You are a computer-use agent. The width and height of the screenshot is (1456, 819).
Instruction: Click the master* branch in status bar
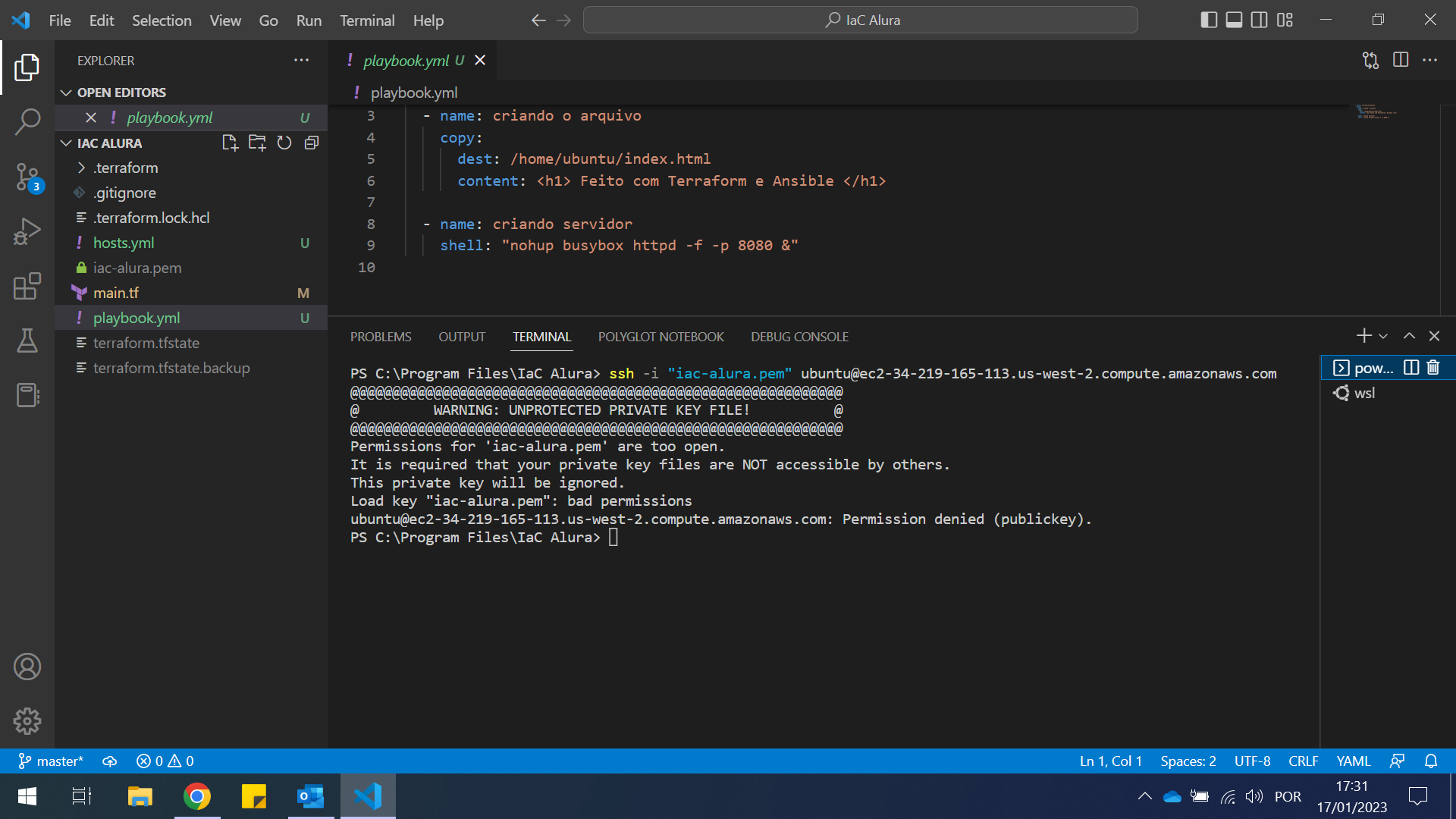[x=51, y=761]
